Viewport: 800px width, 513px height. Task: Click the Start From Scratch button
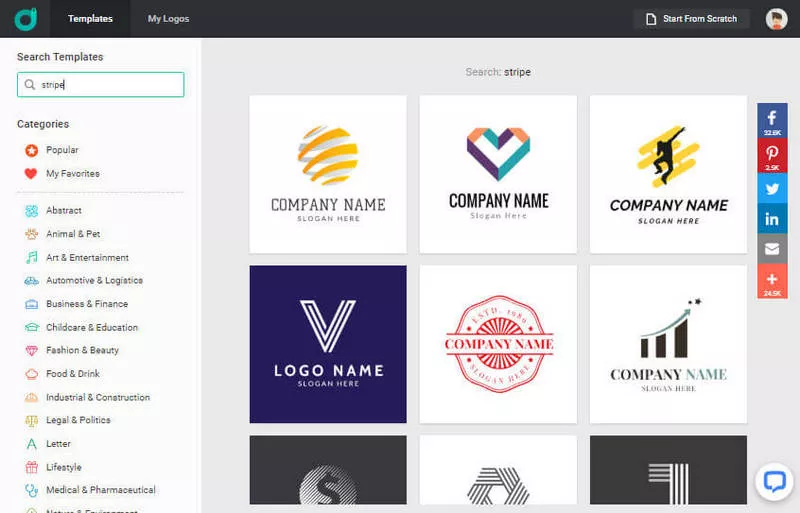691,19
